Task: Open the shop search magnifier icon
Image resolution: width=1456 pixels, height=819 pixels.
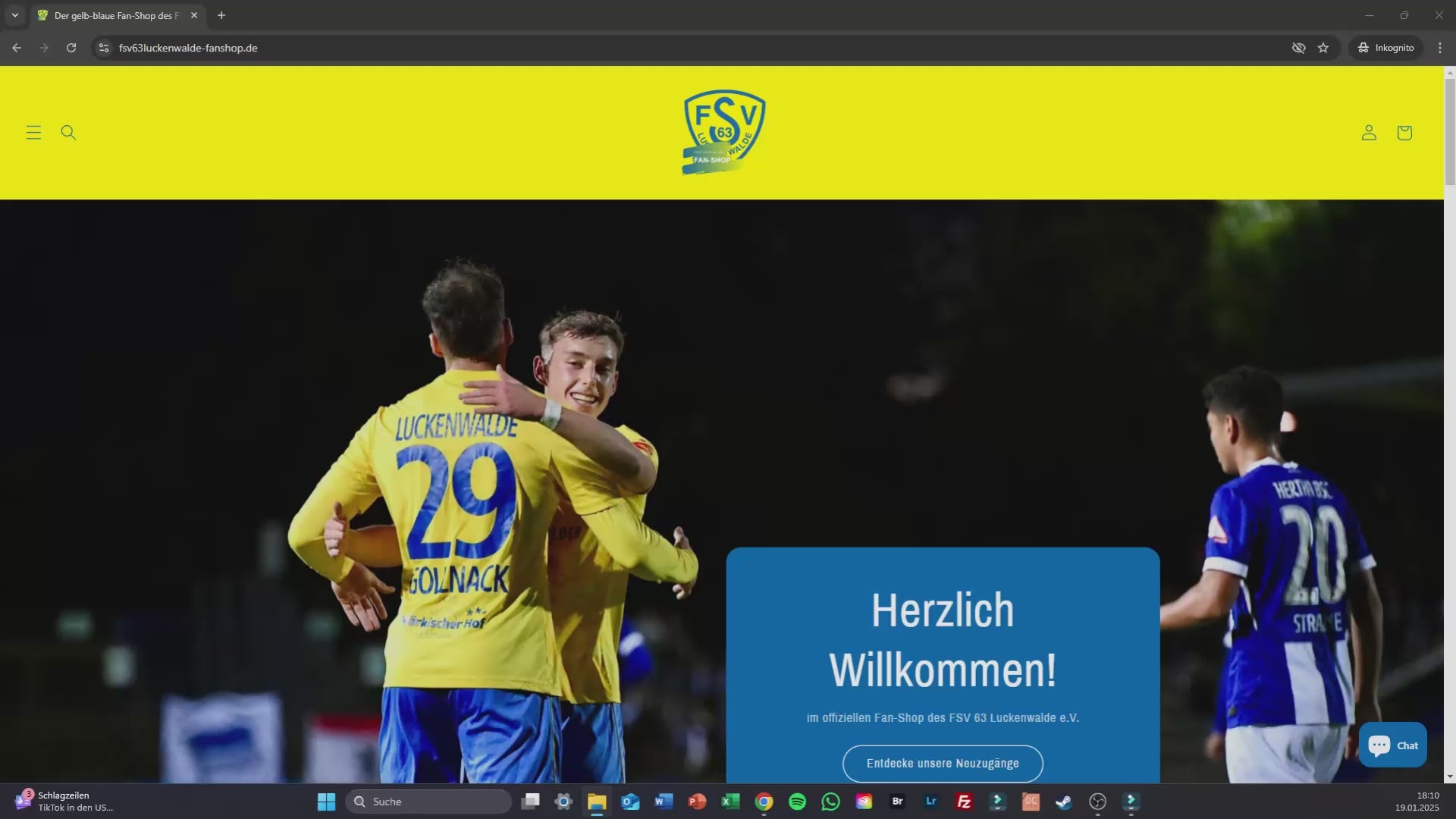Action: (68, 133)
